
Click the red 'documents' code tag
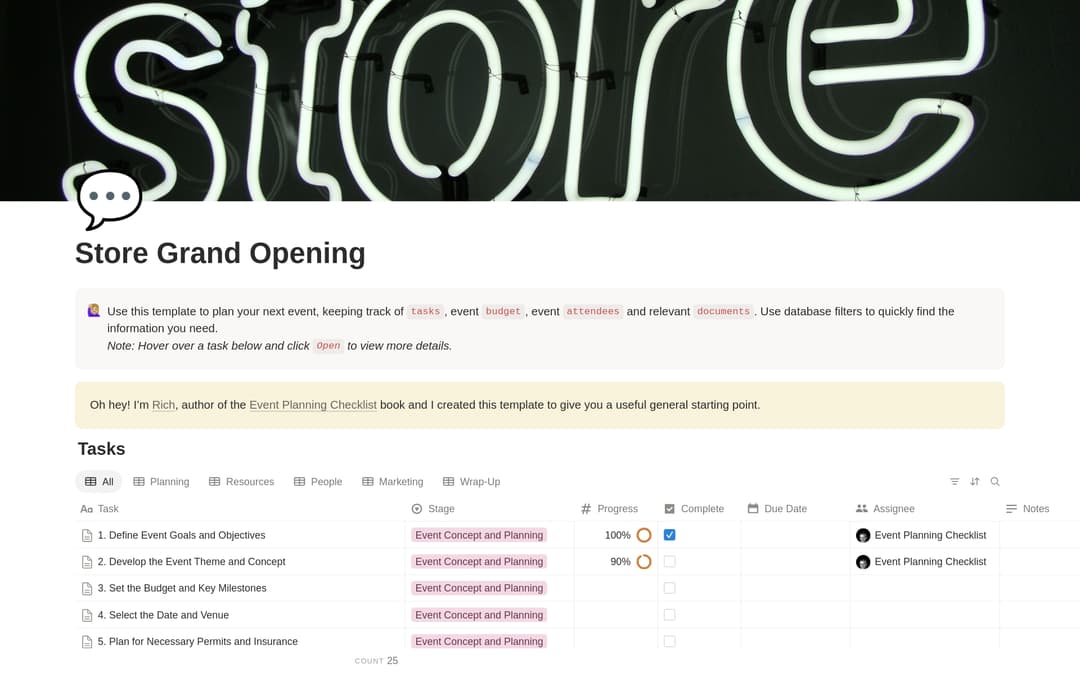pos(723,311)
